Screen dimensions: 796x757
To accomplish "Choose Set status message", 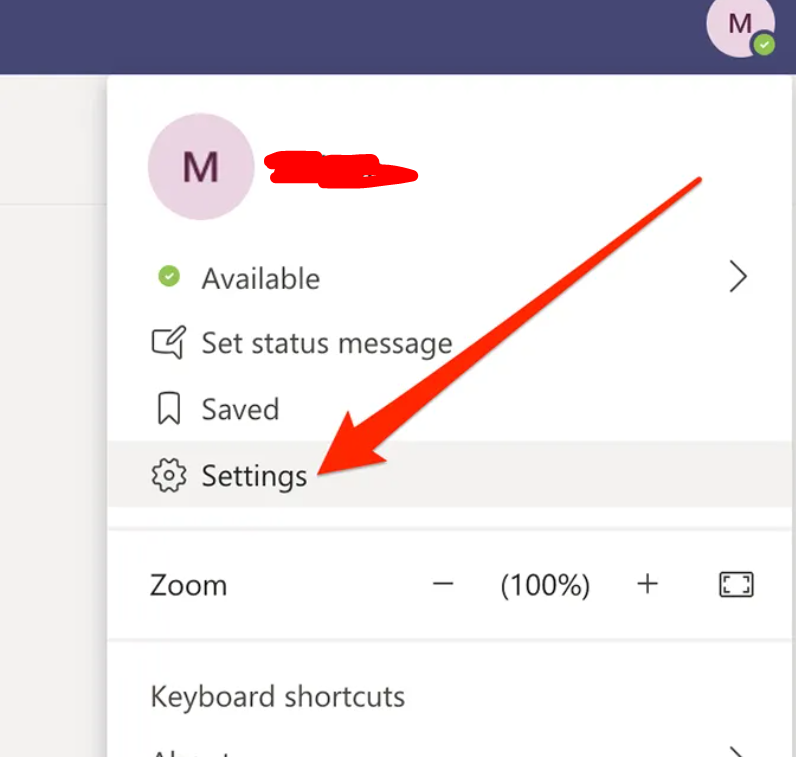I will [326, 343].
